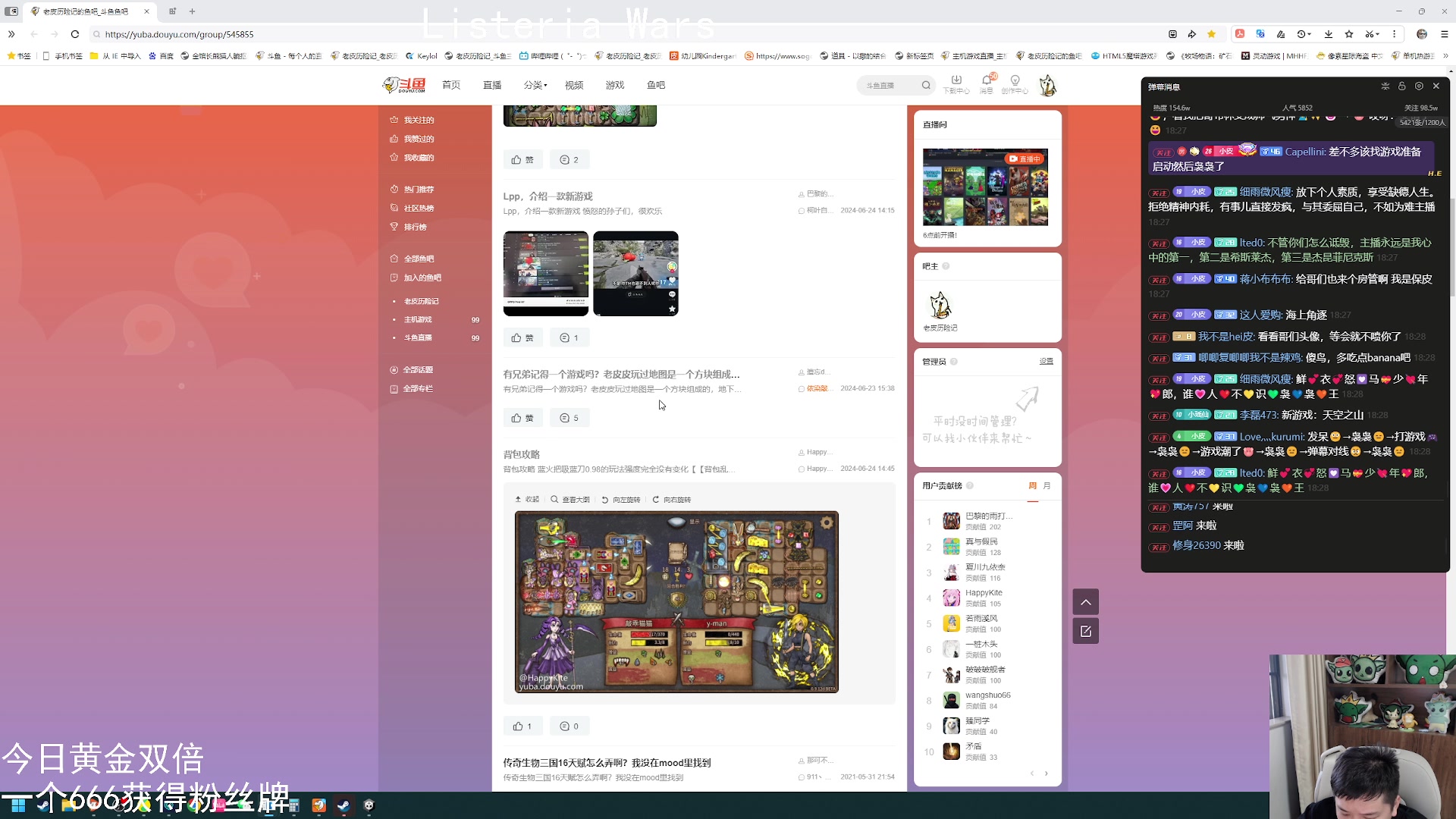The height and width of the screenshot is (819, 1456).
Task: Click 查看大图 to view the large image
Action: pos(570,500)
